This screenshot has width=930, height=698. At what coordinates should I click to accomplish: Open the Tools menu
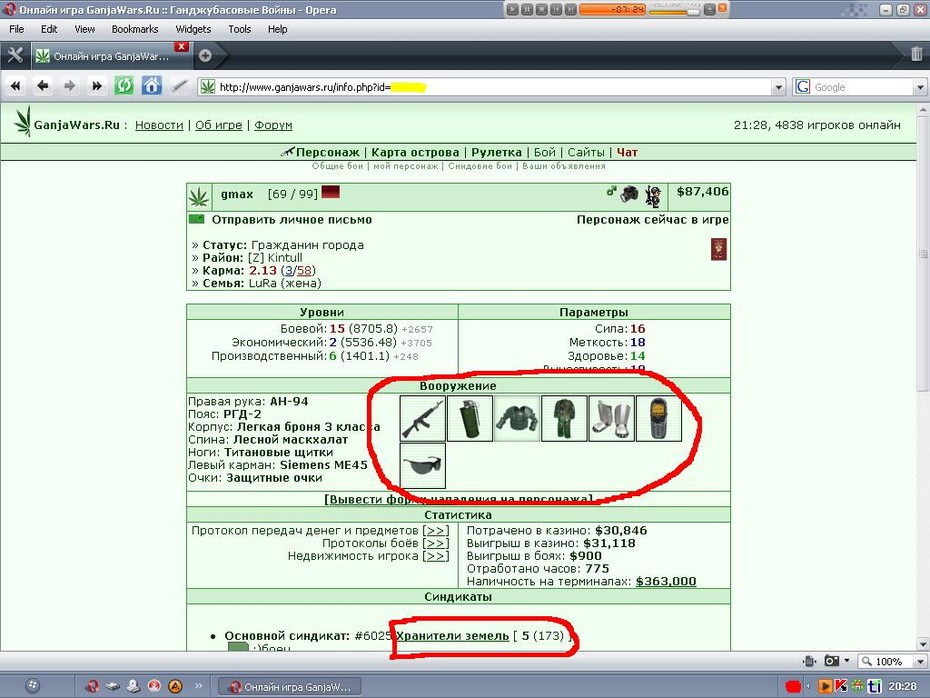point(240,29)
